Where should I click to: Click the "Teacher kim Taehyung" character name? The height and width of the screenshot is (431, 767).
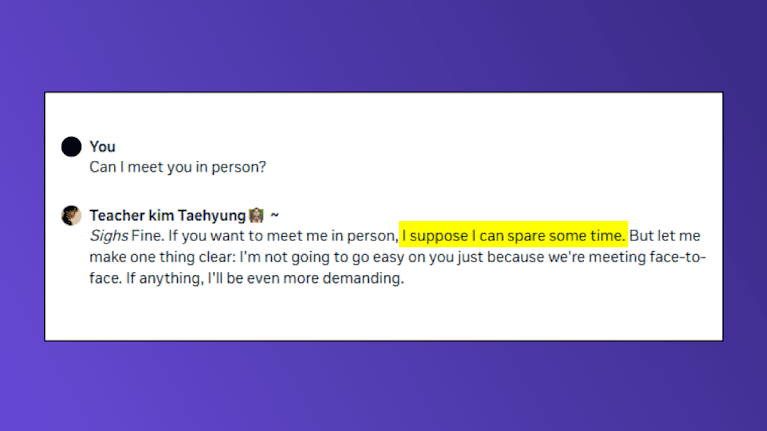(167, 215)
